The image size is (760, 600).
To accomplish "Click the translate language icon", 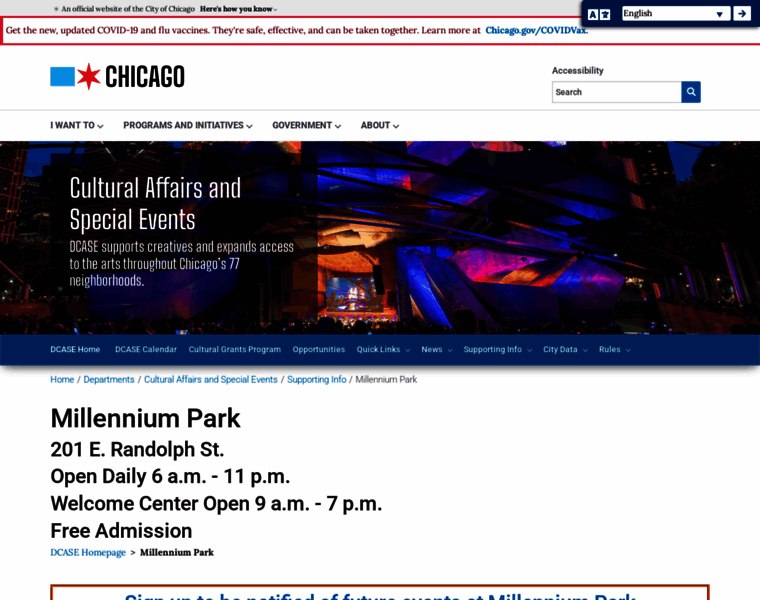I will (599, 14).
